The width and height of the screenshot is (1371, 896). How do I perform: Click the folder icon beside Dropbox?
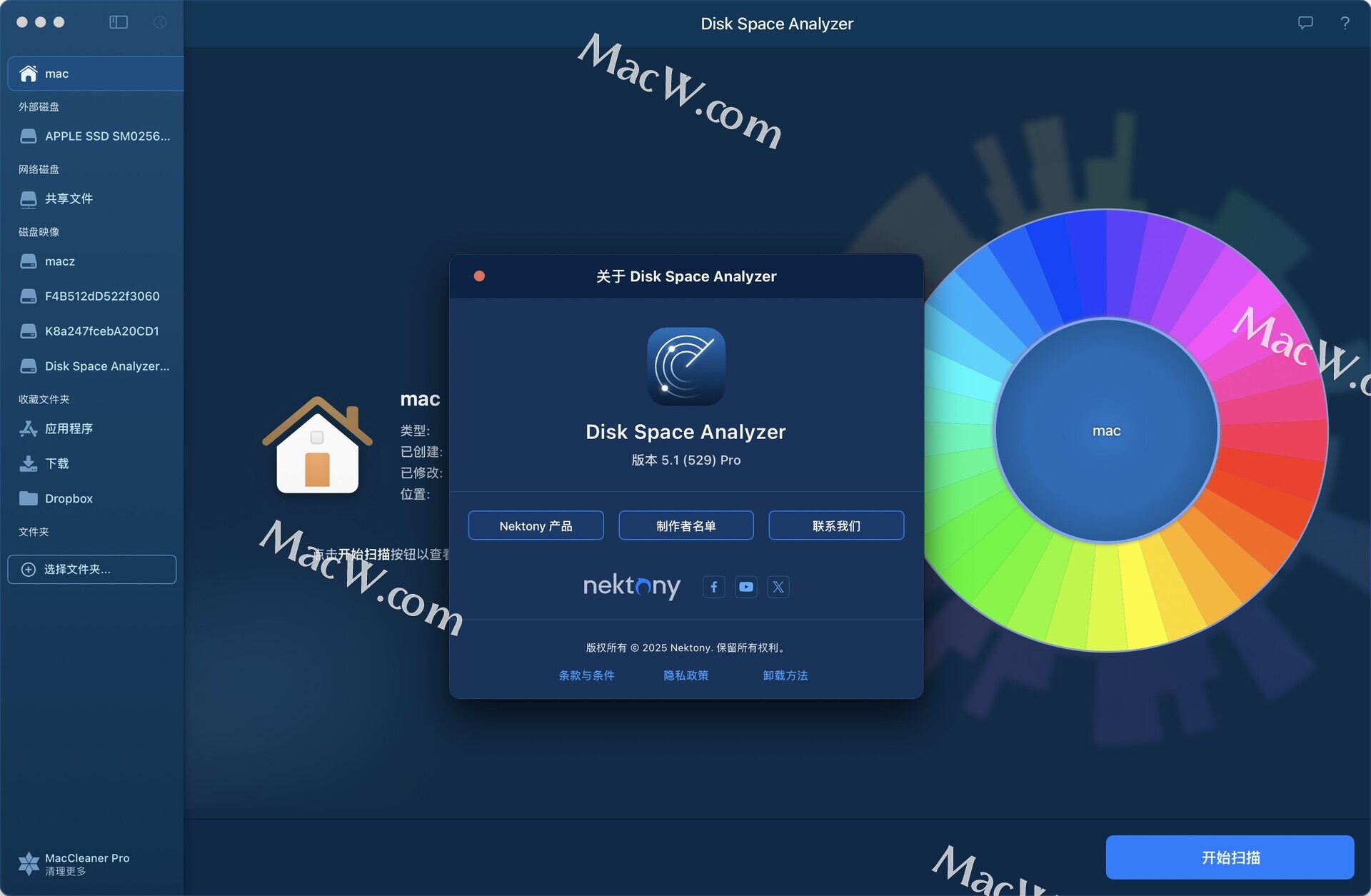[29, 498]
